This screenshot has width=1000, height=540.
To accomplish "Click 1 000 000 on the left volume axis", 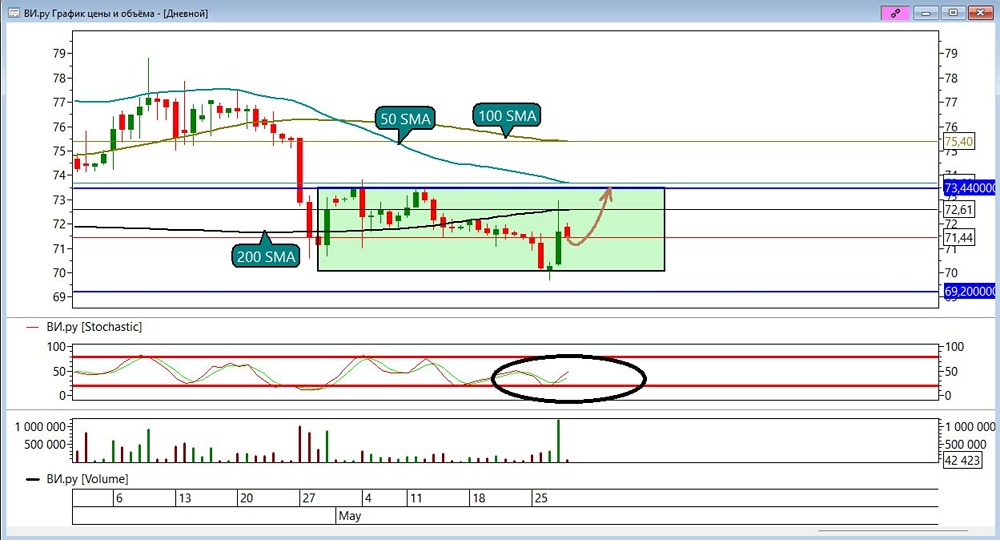I will point(40,427).
